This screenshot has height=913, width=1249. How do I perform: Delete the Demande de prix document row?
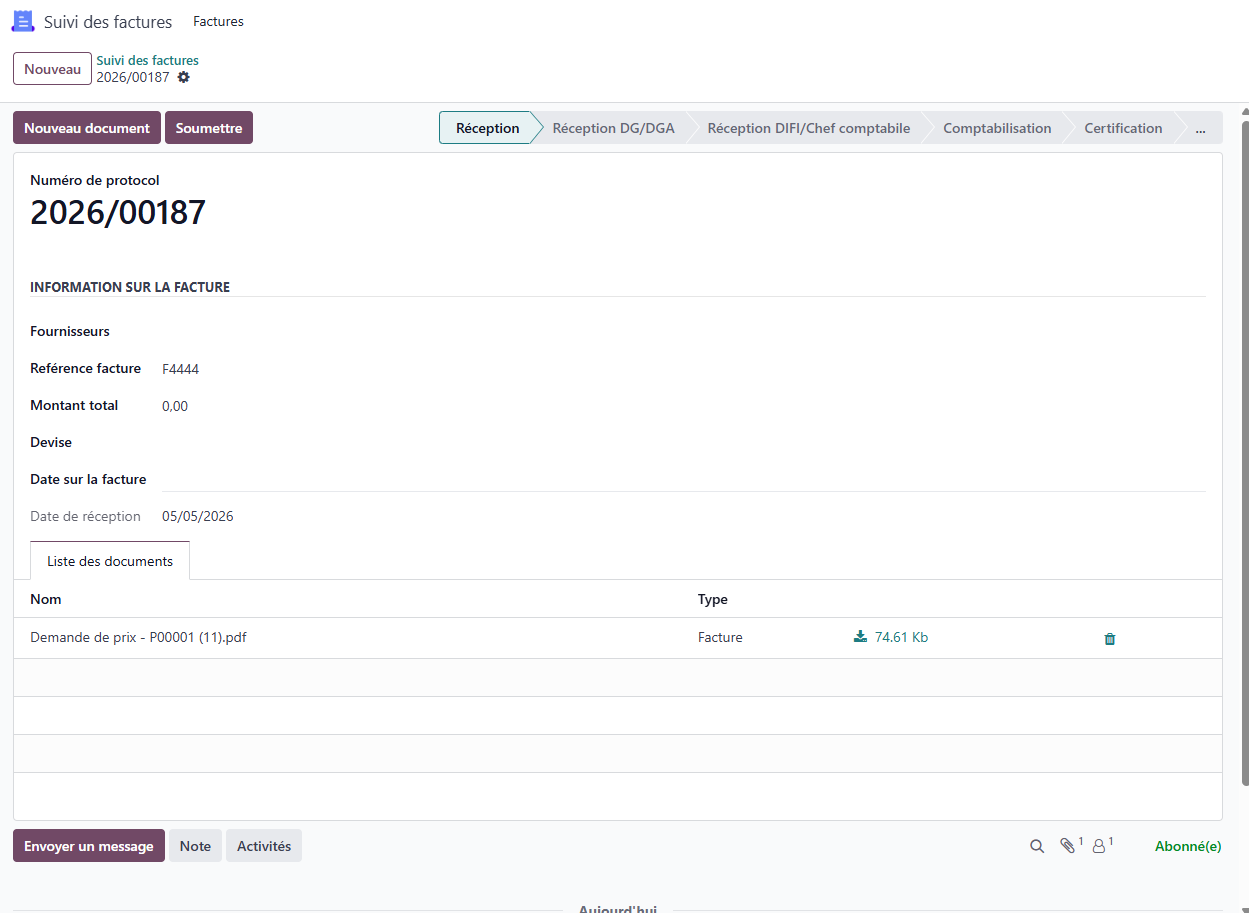[x=1109, y=638]
